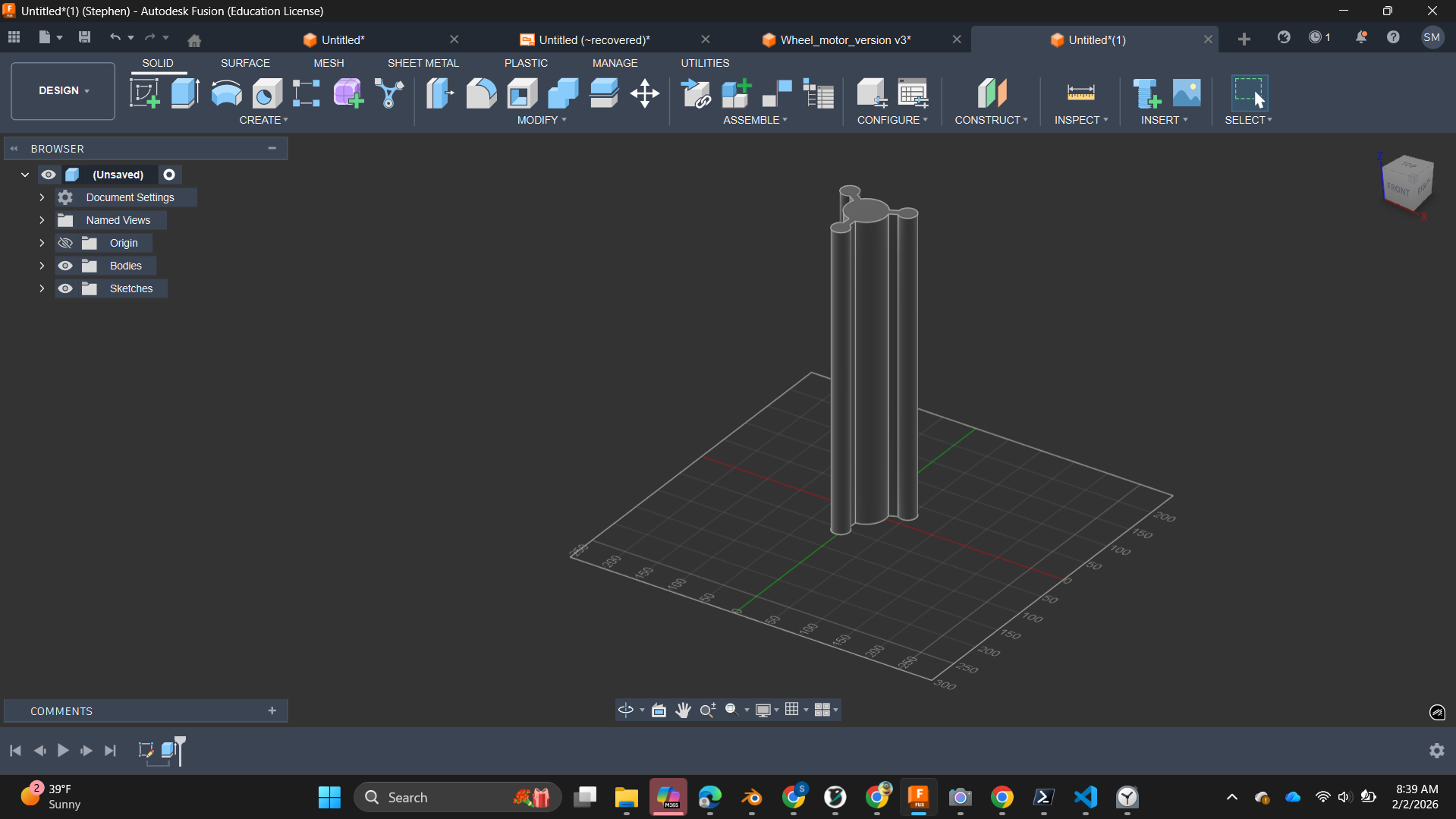Switch to Wheel_motor_version v3 document tab
1456x819 pixels.
coord(845,39)
